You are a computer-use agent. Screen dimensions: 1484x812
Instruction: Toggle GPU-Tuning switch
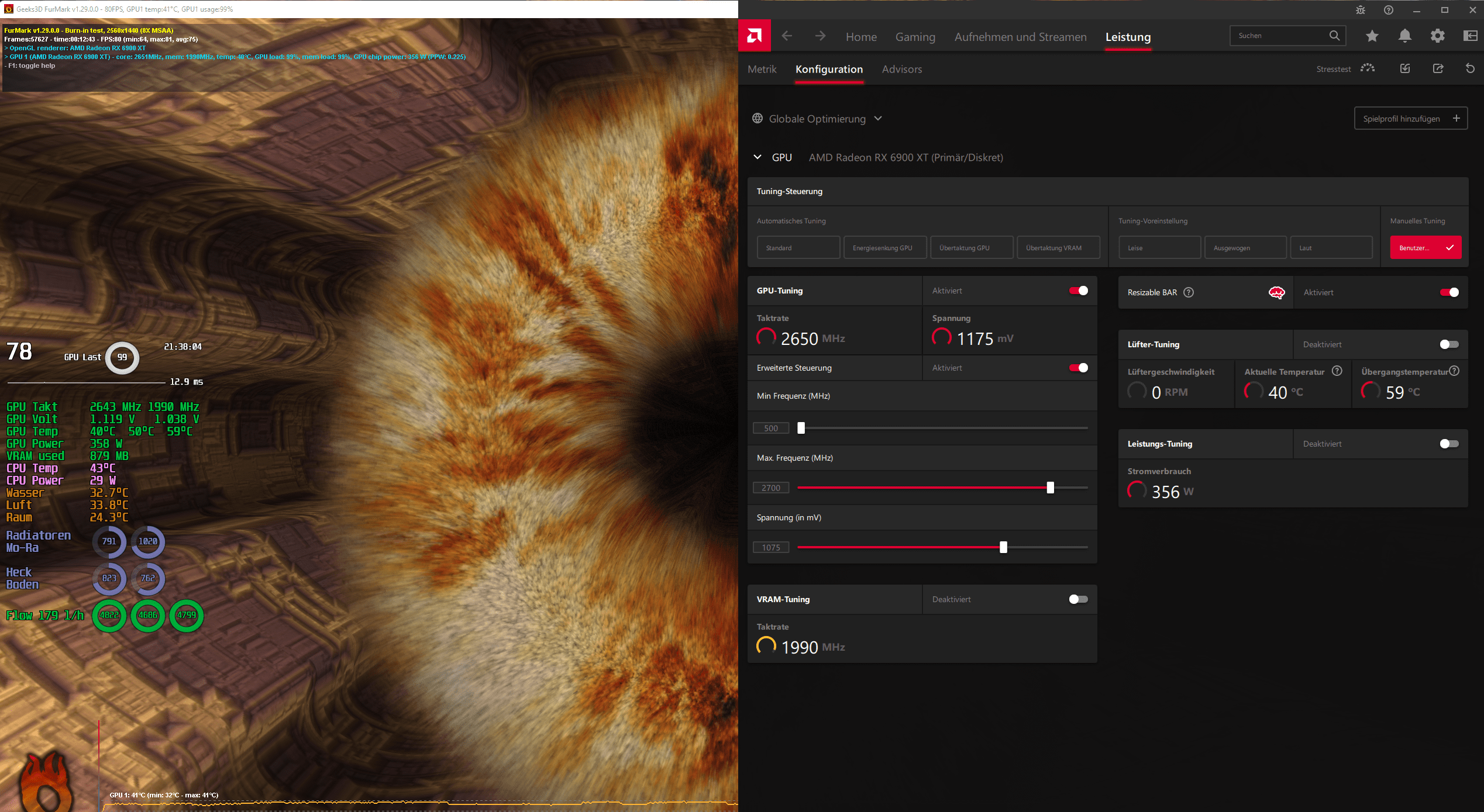point(1078,291)
